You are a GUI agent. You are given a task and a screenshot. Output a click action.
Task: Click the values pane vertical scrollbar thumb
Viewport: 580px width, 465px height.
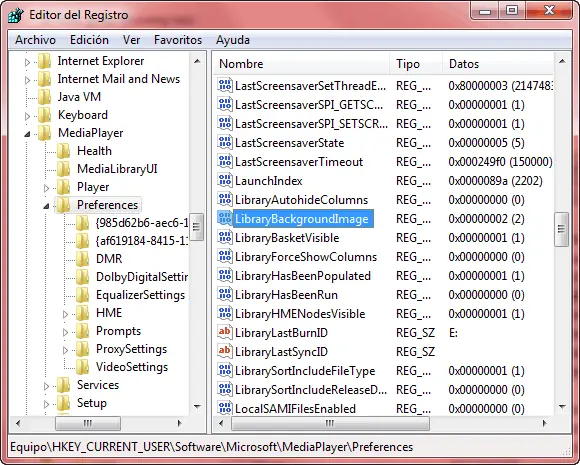562,229
